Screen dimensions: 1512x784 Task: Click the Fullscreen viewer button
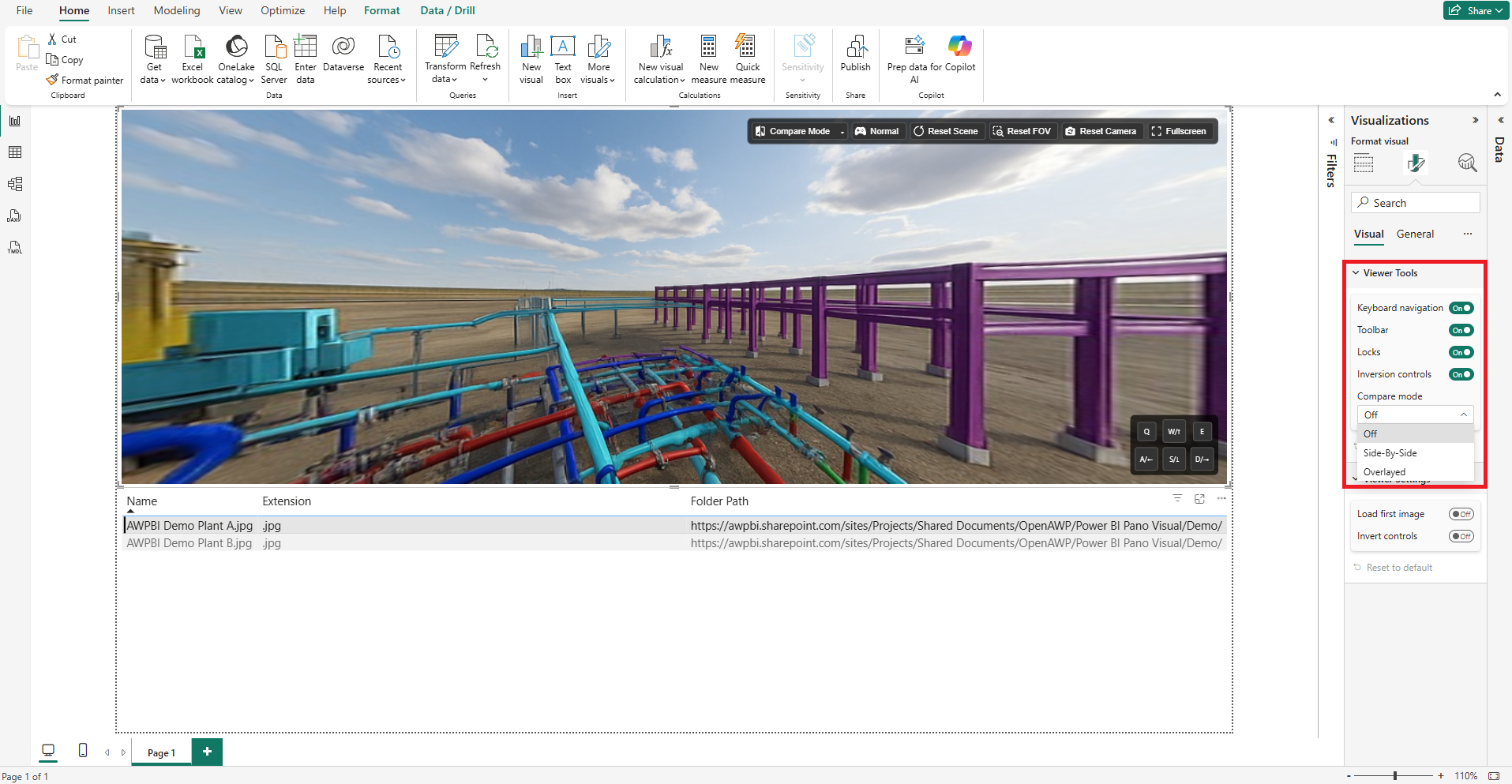tap(1179, 131)
